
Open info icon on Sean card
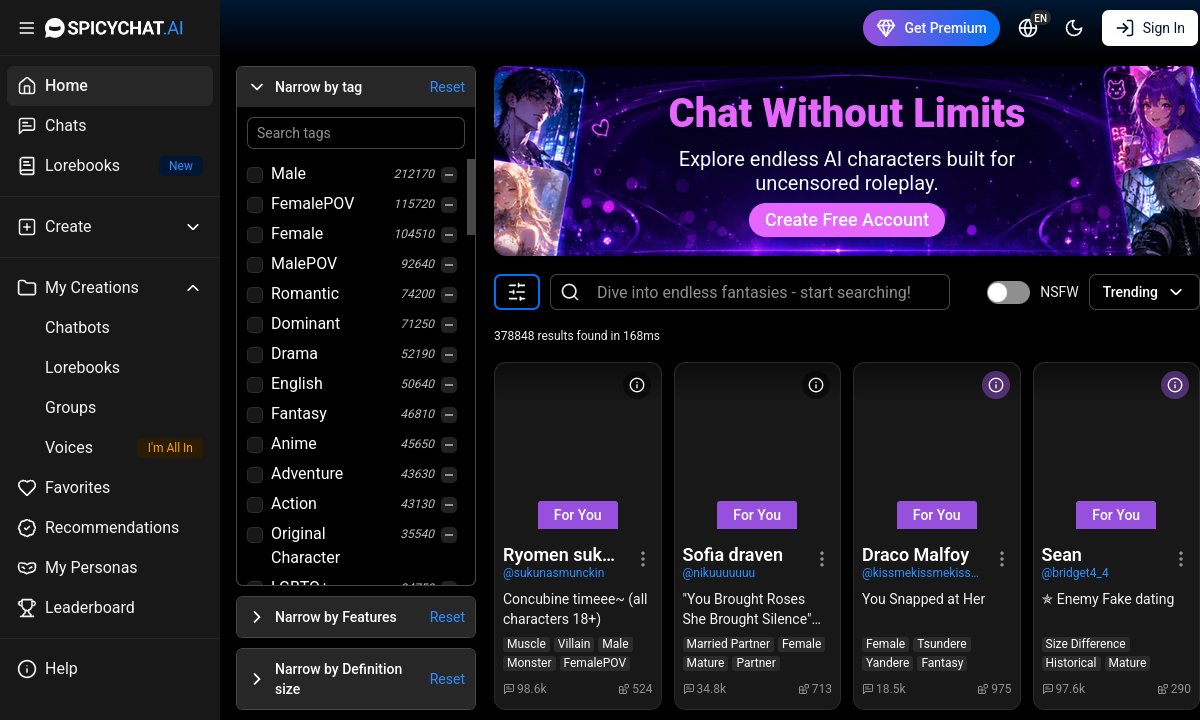pyautogui.click(x=1175, y=385)
